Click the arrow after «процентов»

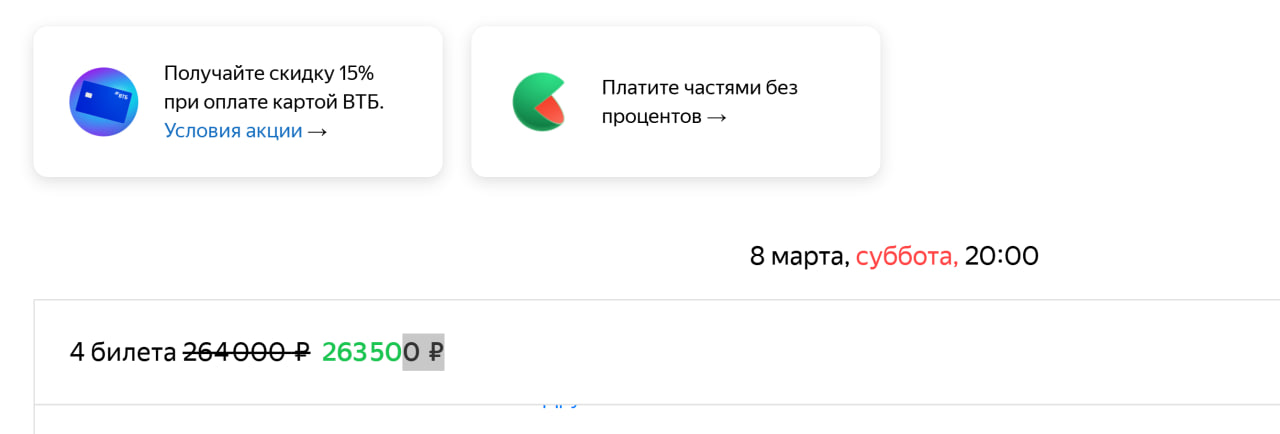coord(716,117)
